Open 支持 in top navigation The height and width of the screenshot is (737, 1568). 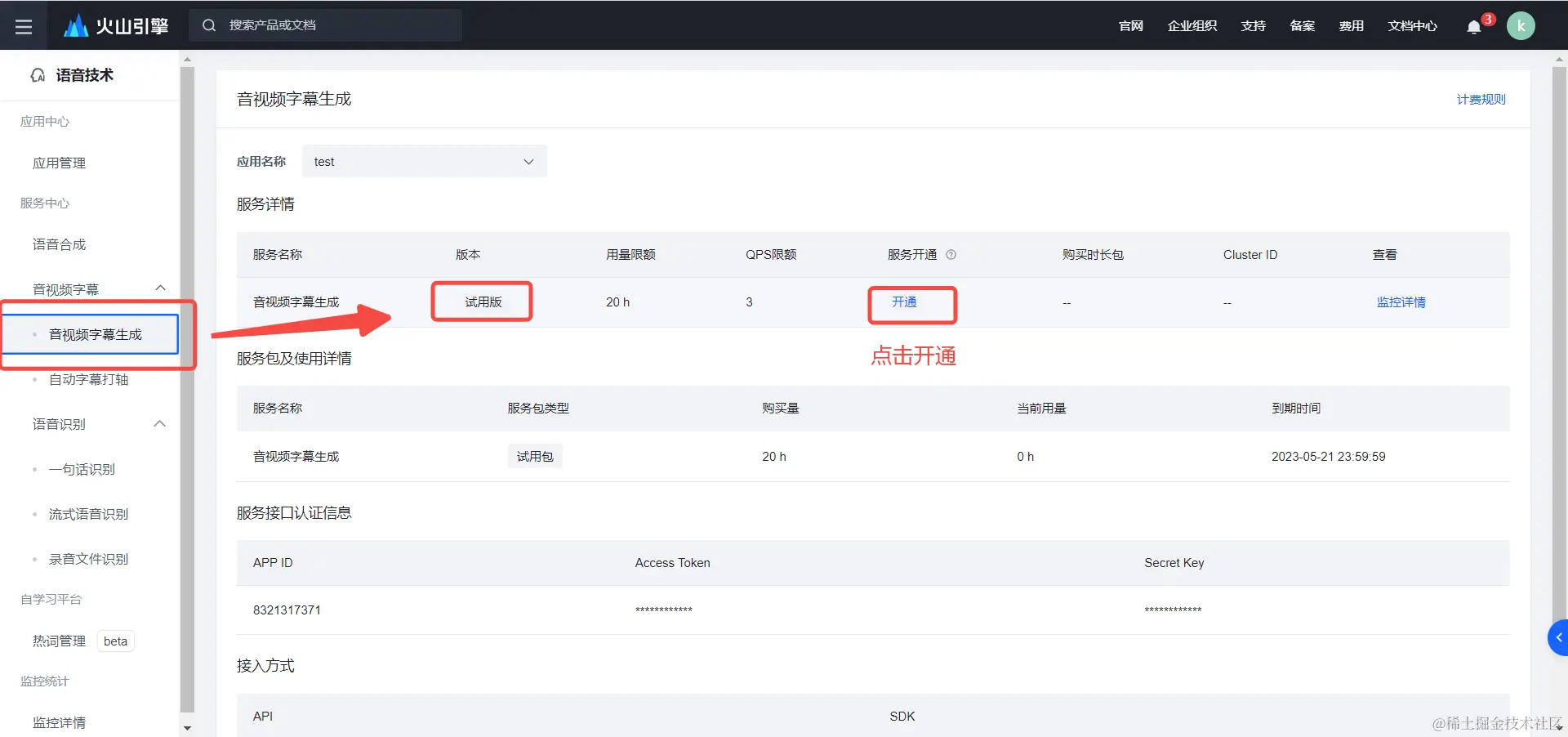coord(1254,26)
